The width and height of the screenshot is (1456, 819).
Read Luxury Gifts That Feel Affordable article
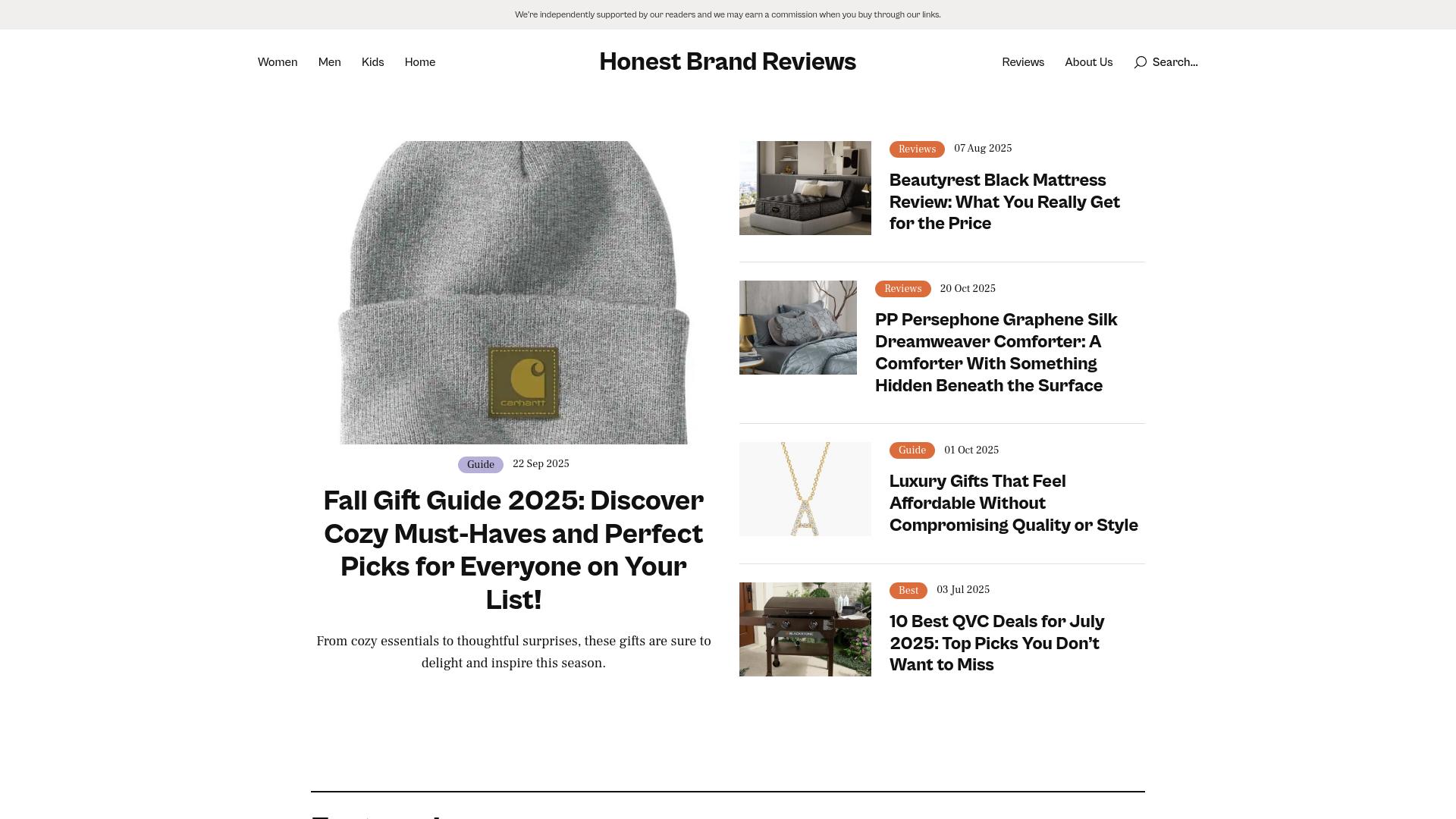(1013, 503)
